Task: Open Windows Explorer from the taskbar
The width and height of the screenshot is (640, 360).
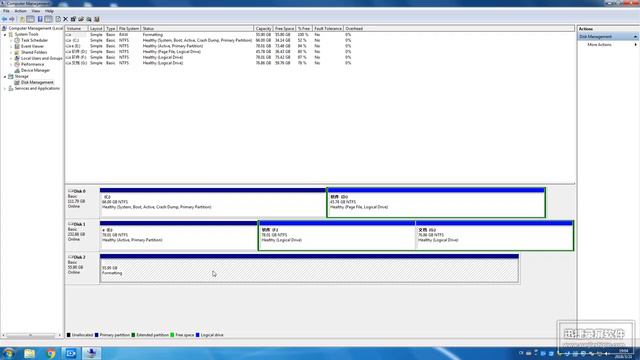Action: [29, 353]
